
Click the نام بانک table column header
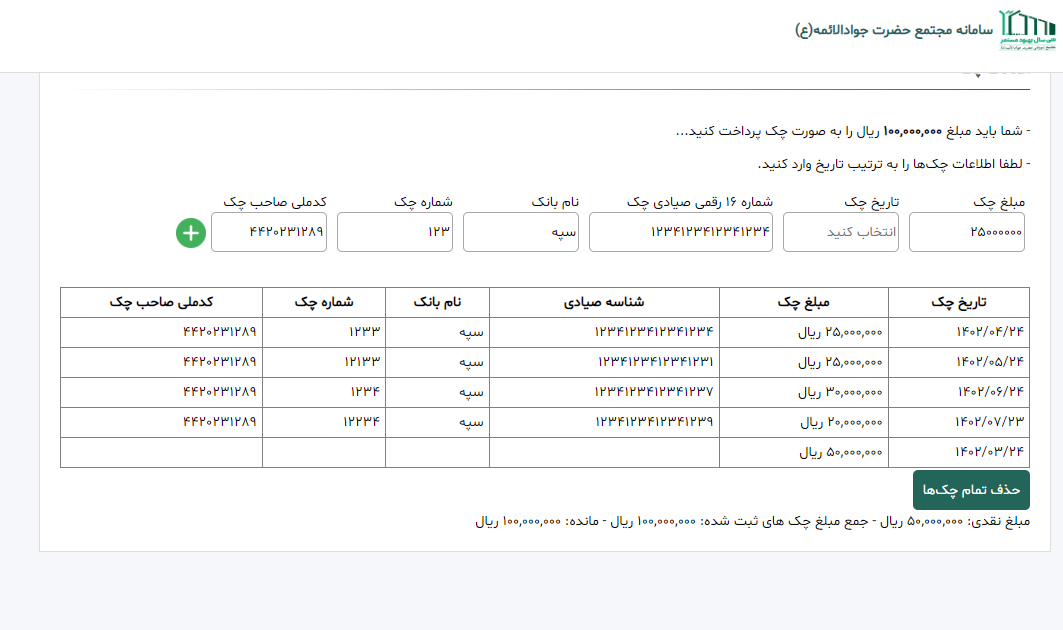[x=437, y=302]
